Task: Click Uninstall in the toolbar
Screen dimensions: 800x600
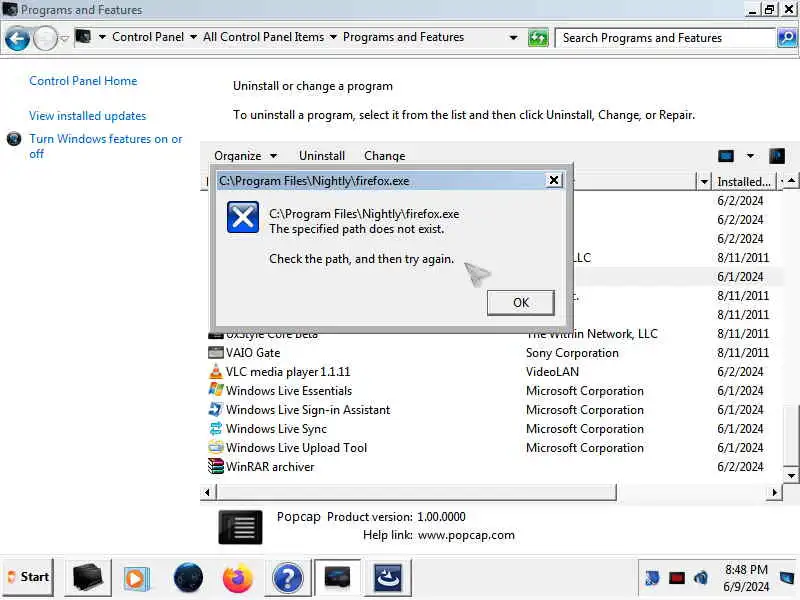Action: coord(322,156)
